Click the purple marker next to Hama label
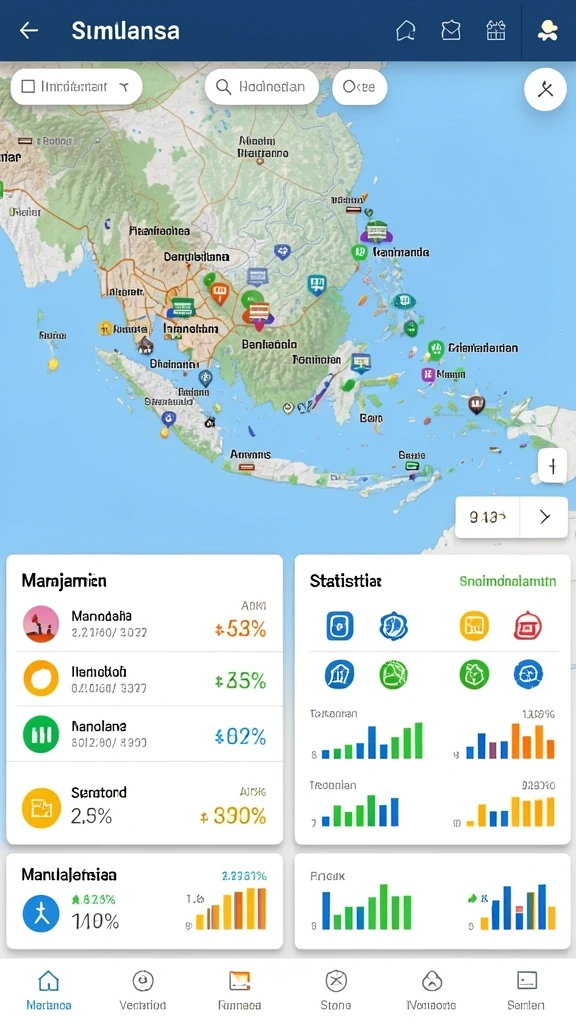 pos(428,374)
